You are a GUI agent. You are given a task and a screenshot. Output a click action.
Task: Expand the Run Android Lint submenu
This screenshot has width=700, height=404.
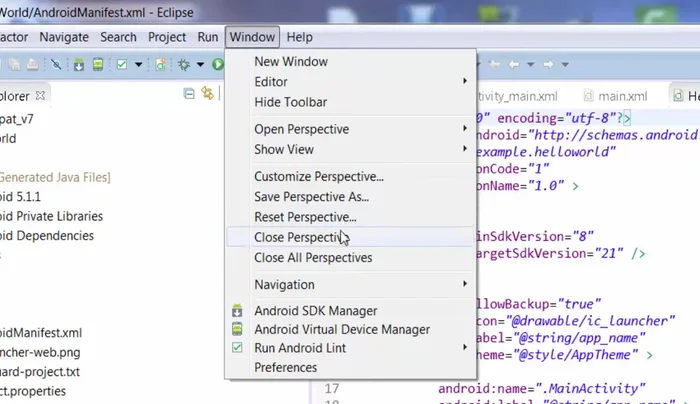350,348
